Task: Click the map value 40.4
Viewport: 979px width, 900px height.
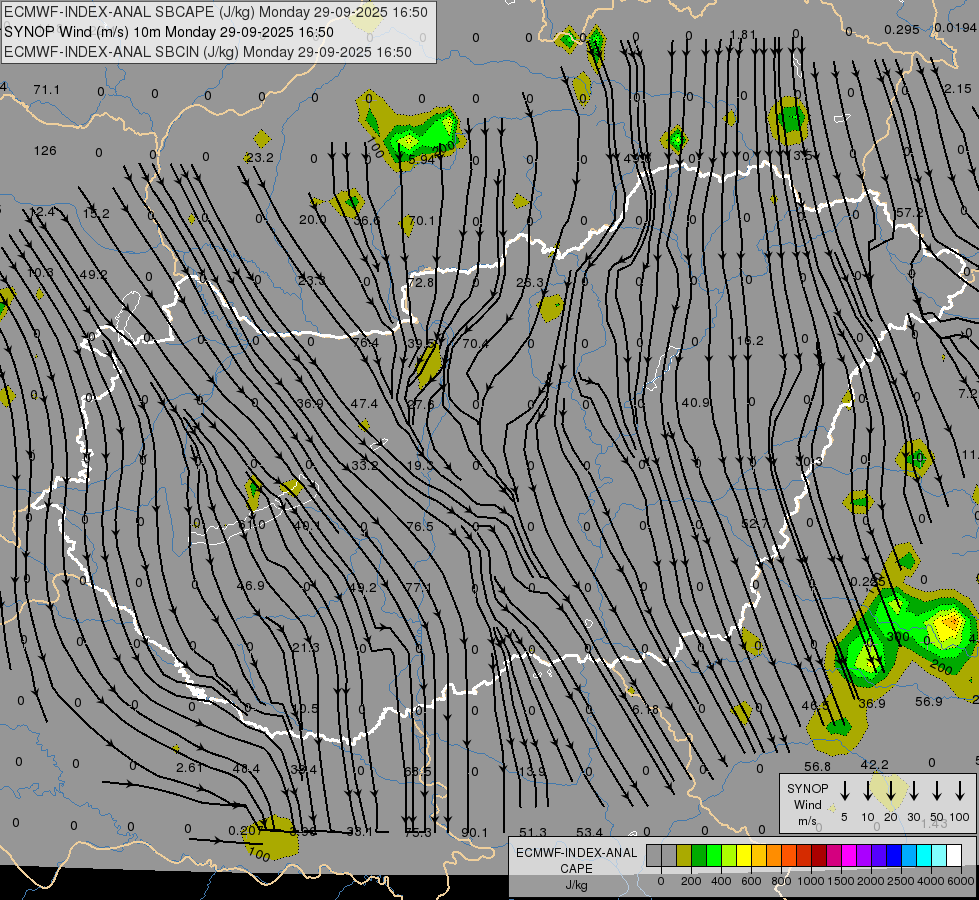Action: 246,769
